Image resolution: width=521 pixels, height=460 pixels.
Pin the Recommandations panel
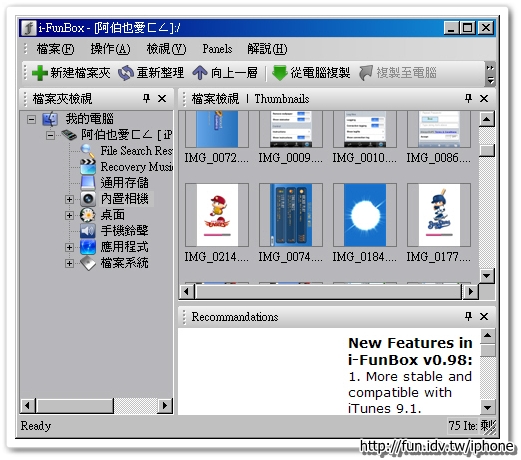(x=468, y=316)
